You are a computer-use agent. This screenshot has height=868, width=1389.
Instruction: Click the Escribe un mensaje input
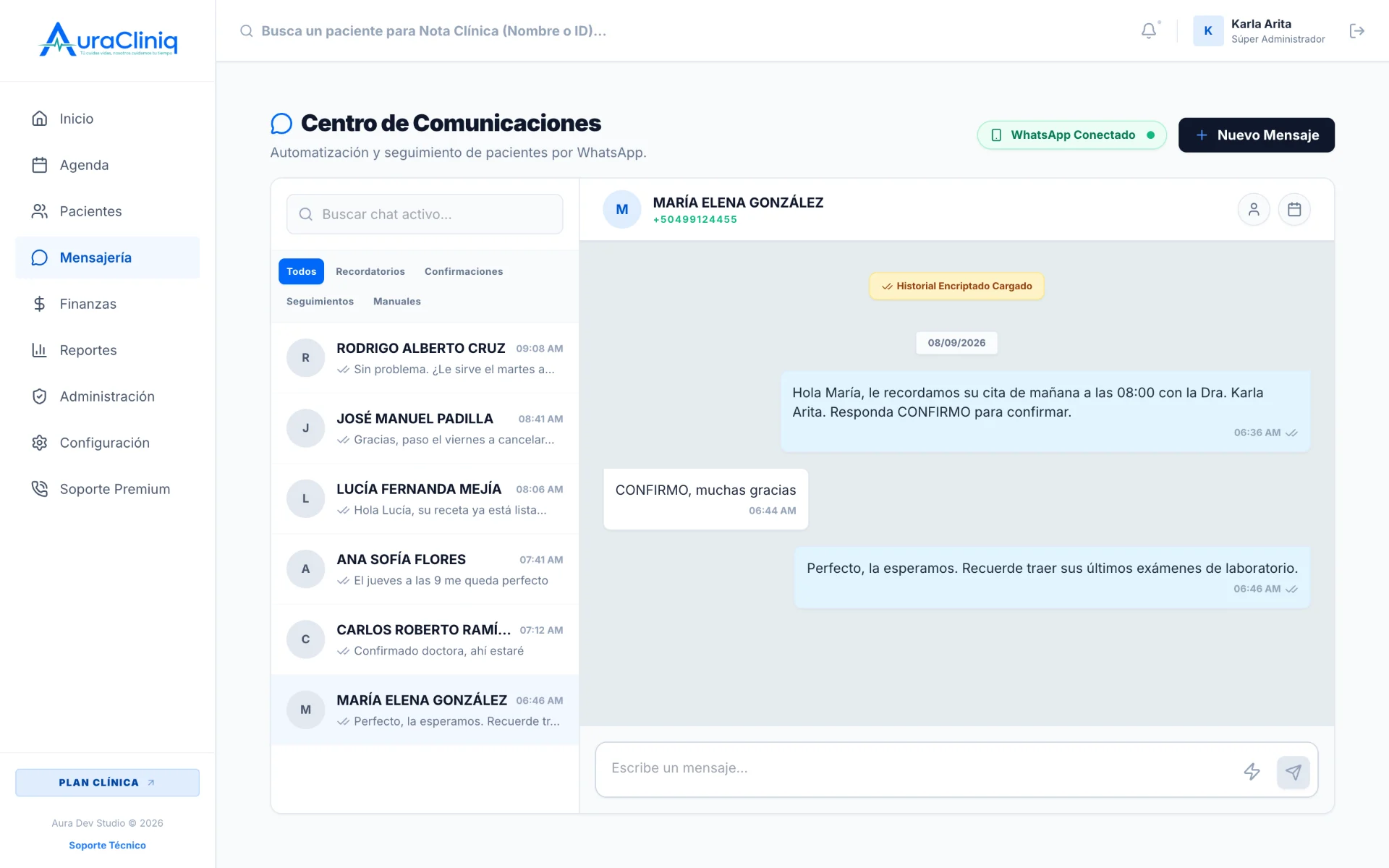919,768
